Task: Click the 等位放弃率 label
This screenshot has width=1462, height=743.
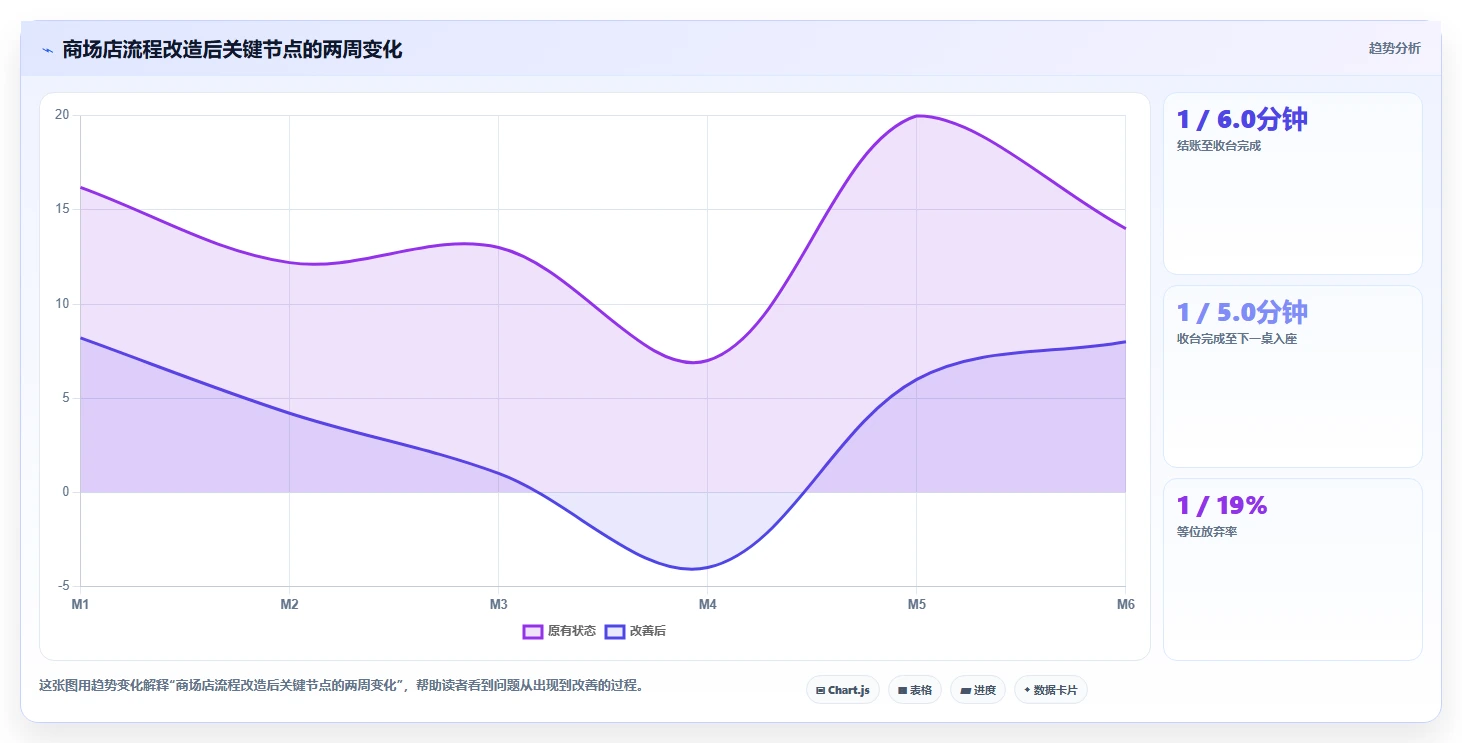Action: tap(1207, 532)
